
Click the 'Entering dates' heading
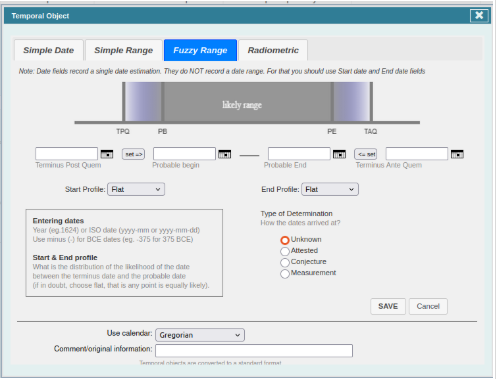coord(58,221)
